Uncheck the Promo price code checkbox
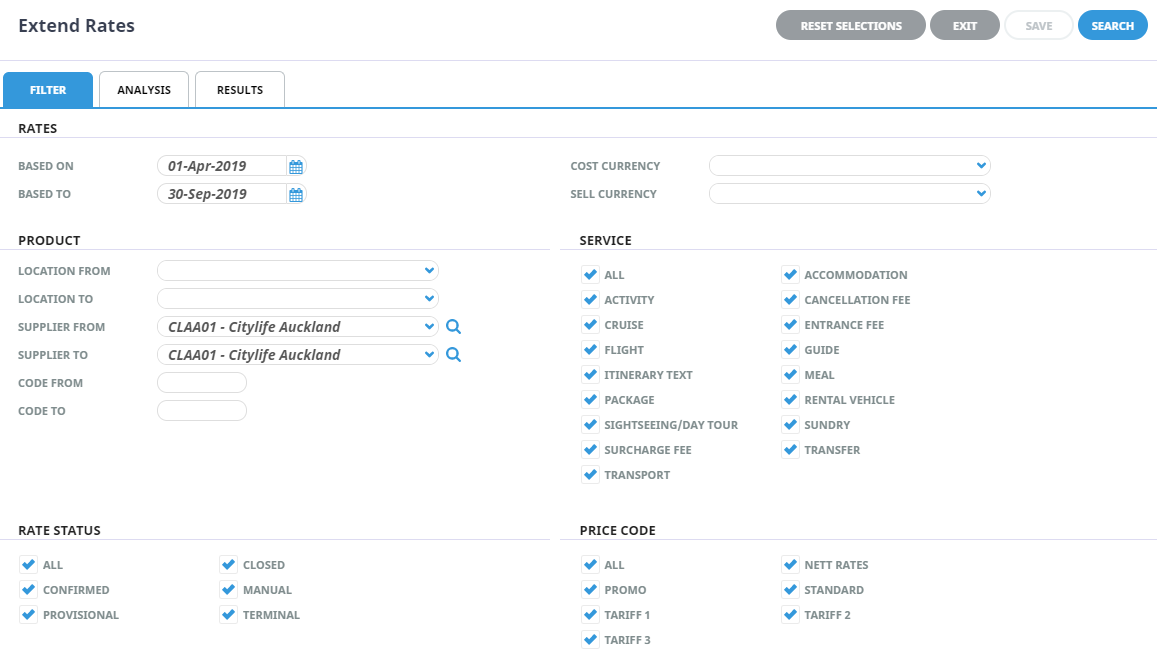This screenshot has width=1157, height=664. (x=590, y=591)
